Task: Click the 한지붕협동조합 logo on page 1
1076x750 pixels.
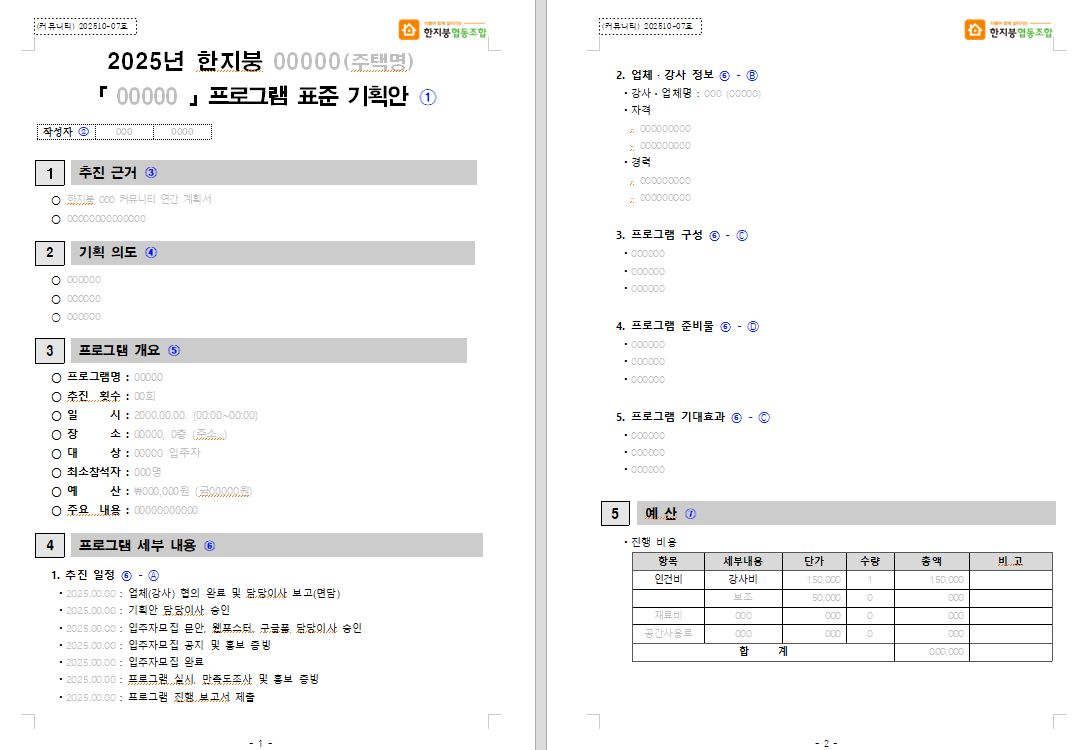Action: coord(443,30)
